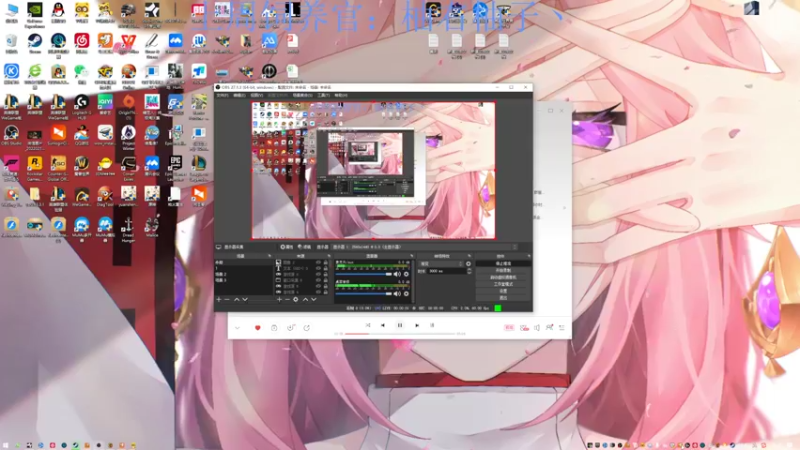The width and height of the screenshot is (800, 450).
Task: Open the playlist queue in music player
Action: pos(562,328)
